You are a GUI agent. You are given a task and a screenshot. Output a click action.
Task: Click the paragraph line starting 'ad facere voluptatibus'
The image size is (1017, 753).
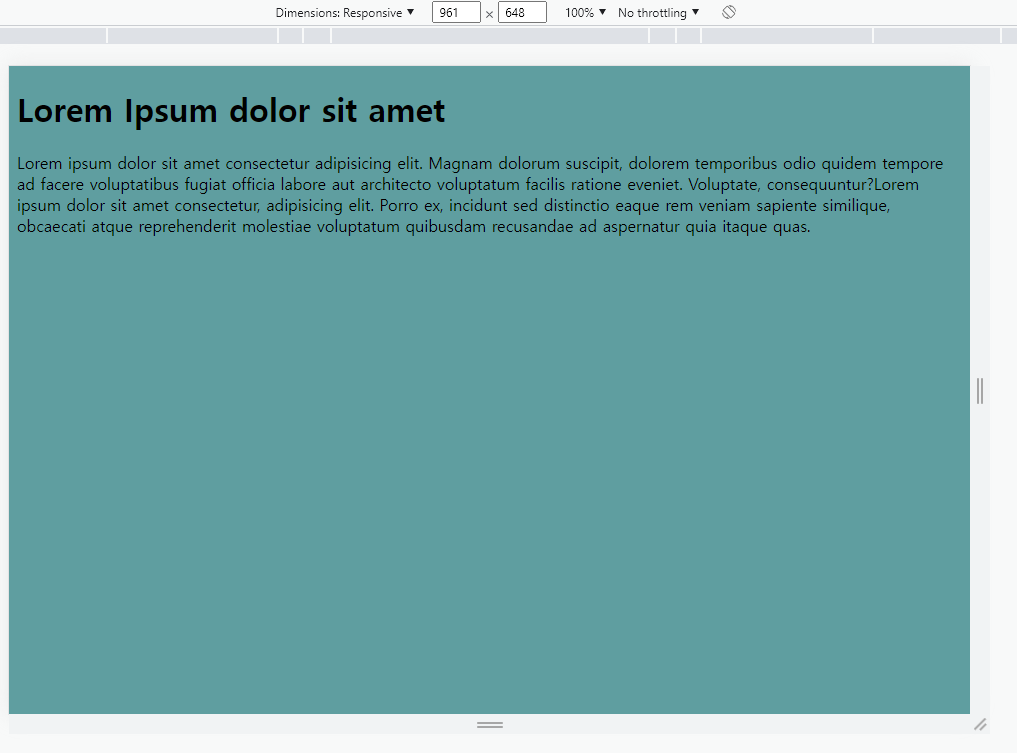coord(468,184)
